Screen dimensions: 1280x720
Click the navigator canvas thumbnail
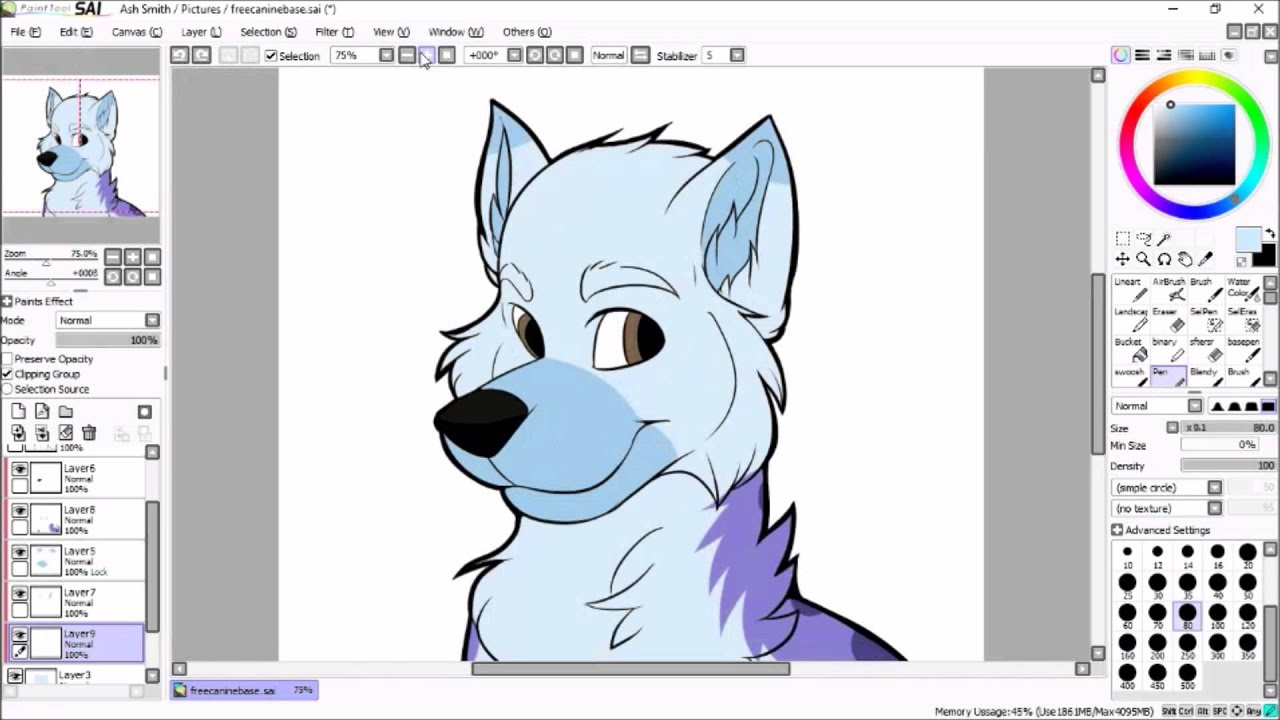click(80, 148)
